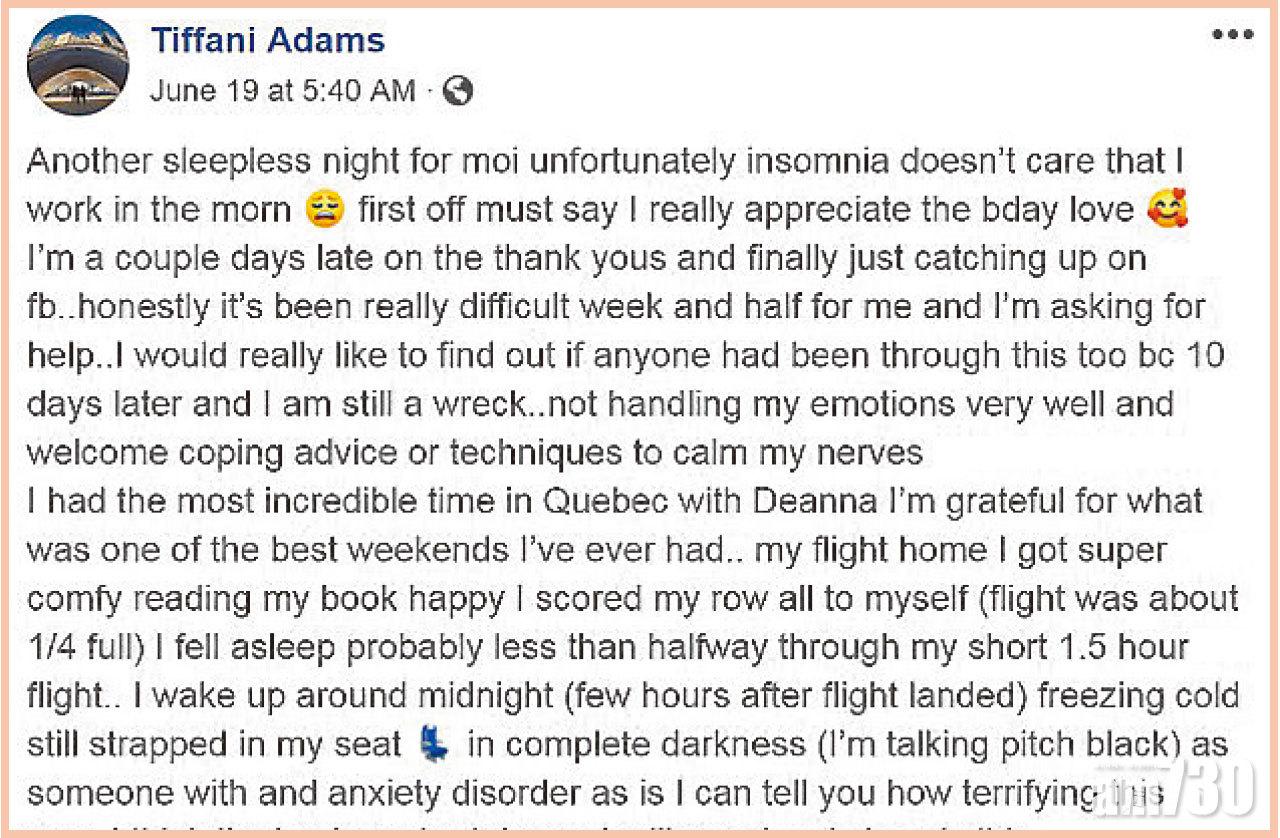The height and width of the screenshot is (838, 1280).
Task: Open the "June 19 at 5:40 AM" timestamp
Action: tap(282, 91)
